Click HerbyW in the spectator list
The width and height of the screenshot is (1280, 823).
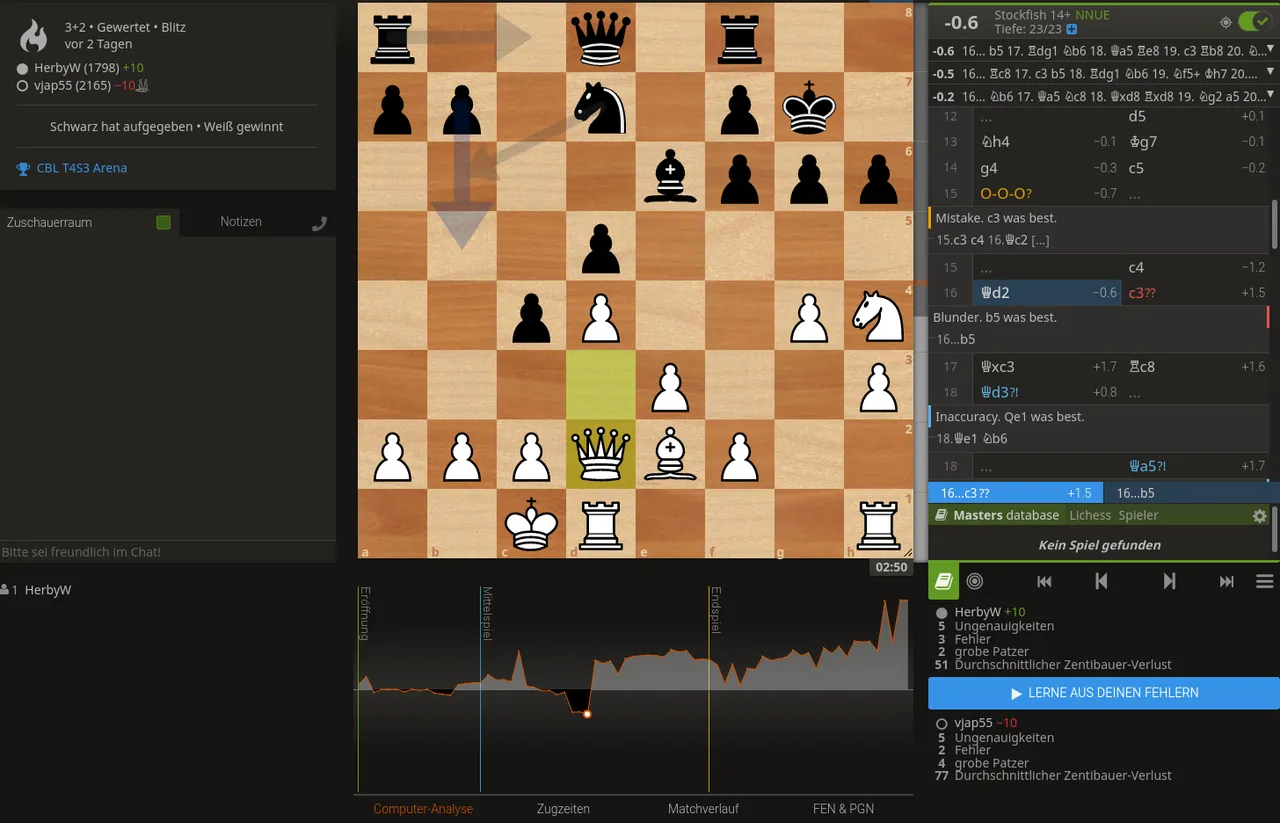click(48, 591)
